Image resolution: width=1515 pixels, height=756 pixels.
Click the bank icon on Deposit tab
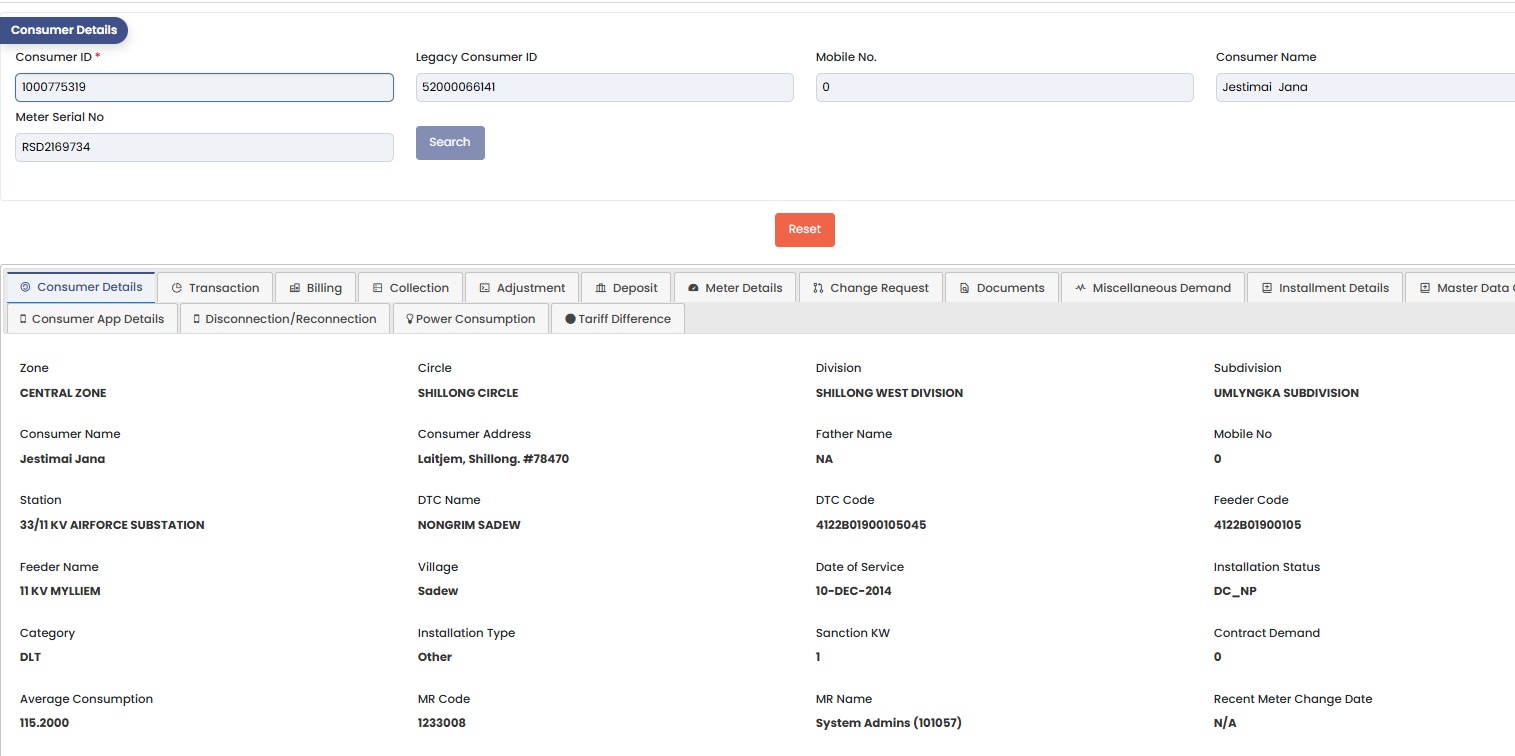(601, 288)
